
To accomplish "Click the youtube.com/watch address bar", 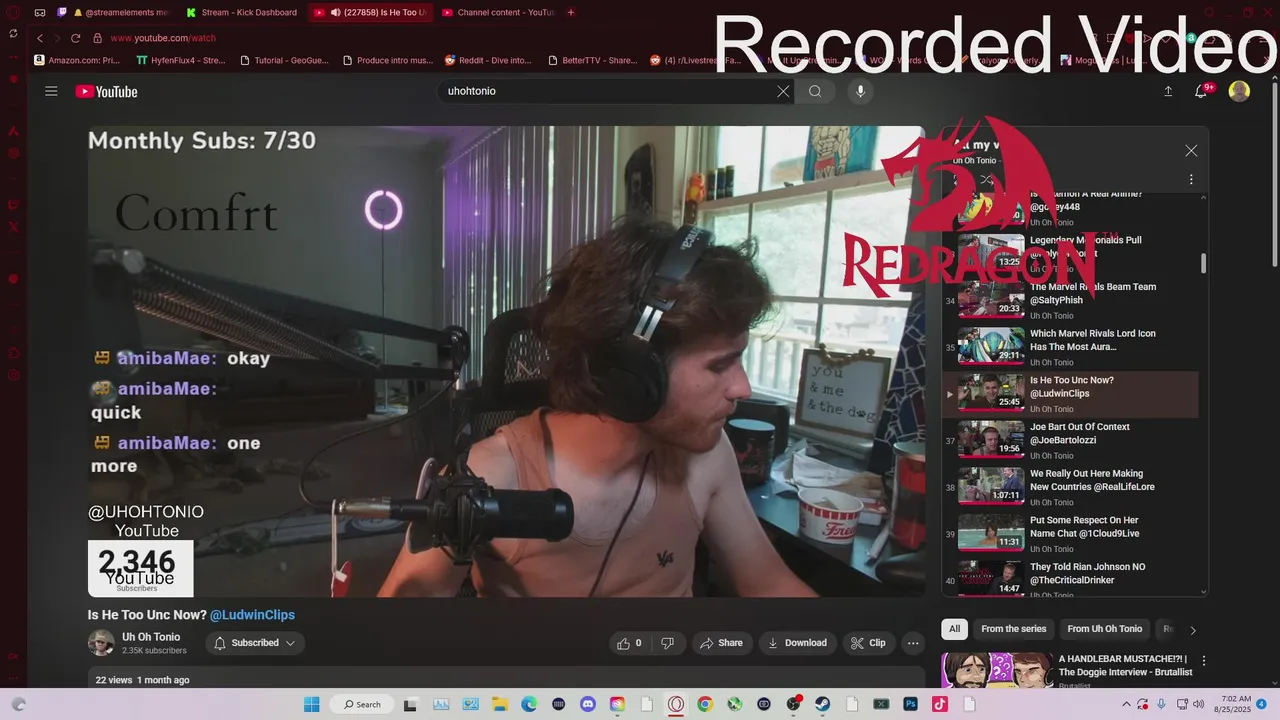I will tap(163, 38).
